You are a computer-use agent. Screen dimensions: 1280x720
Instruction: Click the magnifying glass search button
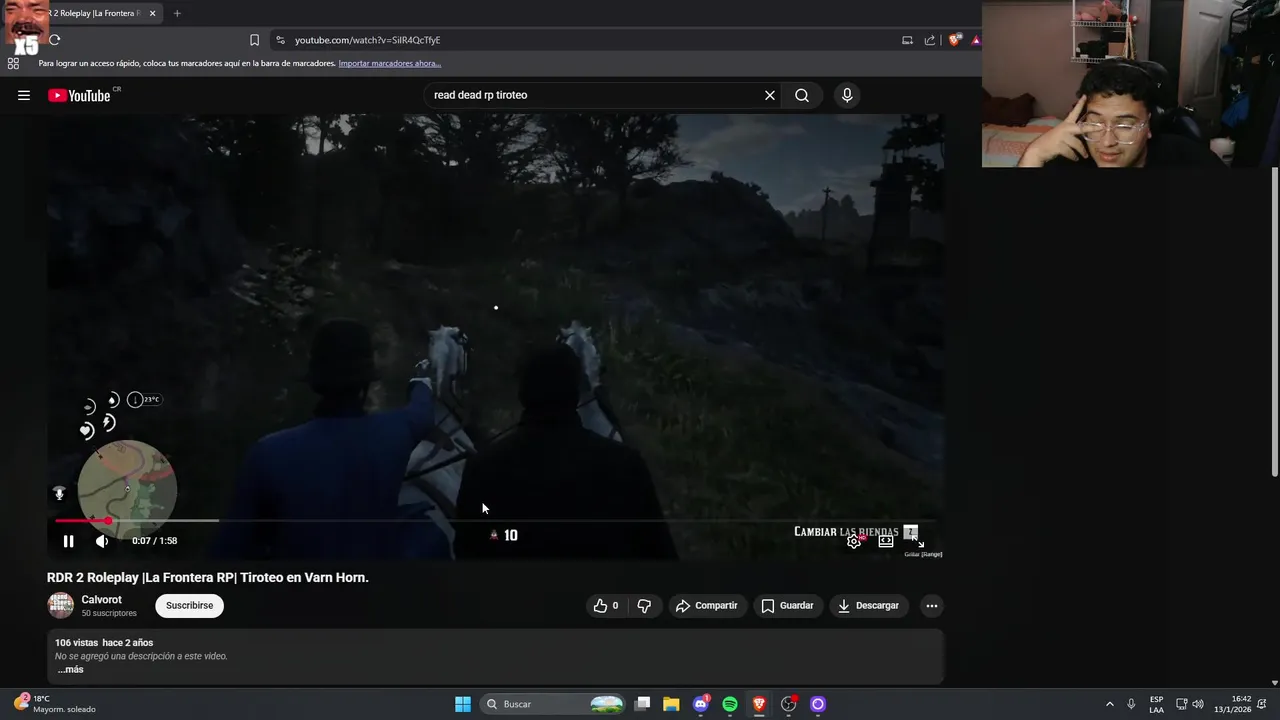(x=802, y=95)
